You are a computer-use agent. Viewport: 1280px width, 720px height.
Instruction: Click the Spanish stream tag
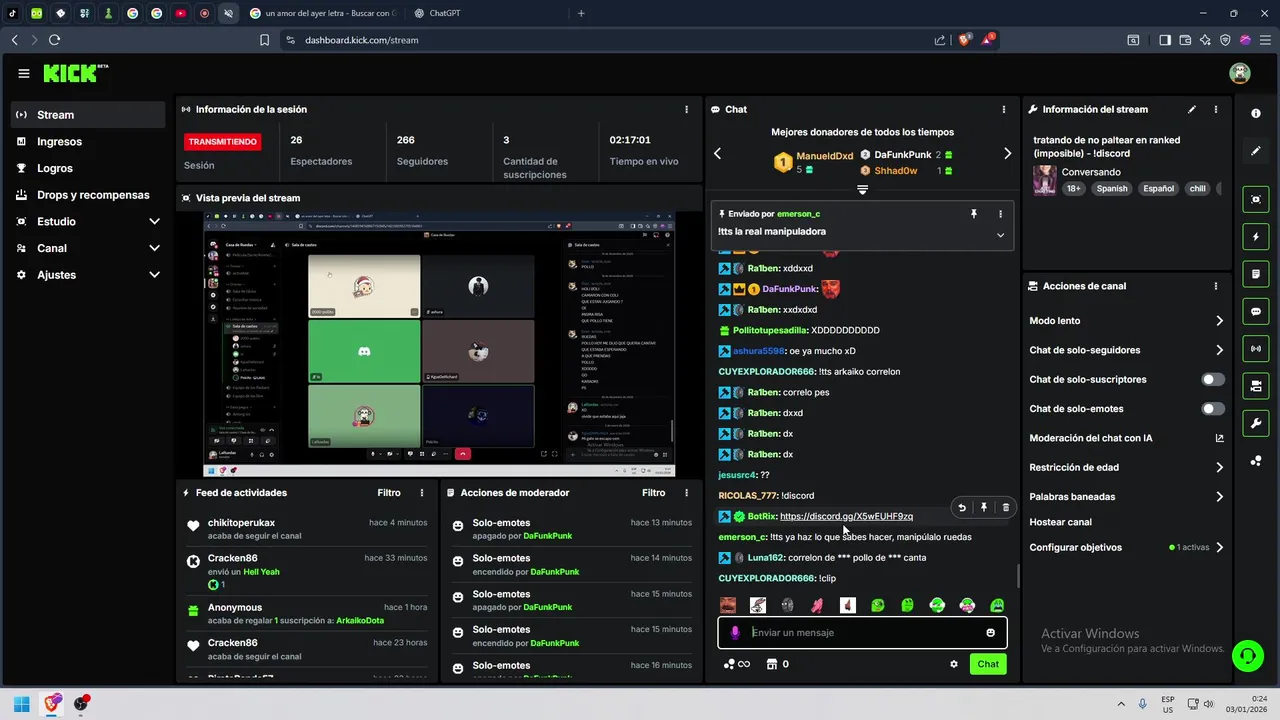(1111, 188)
